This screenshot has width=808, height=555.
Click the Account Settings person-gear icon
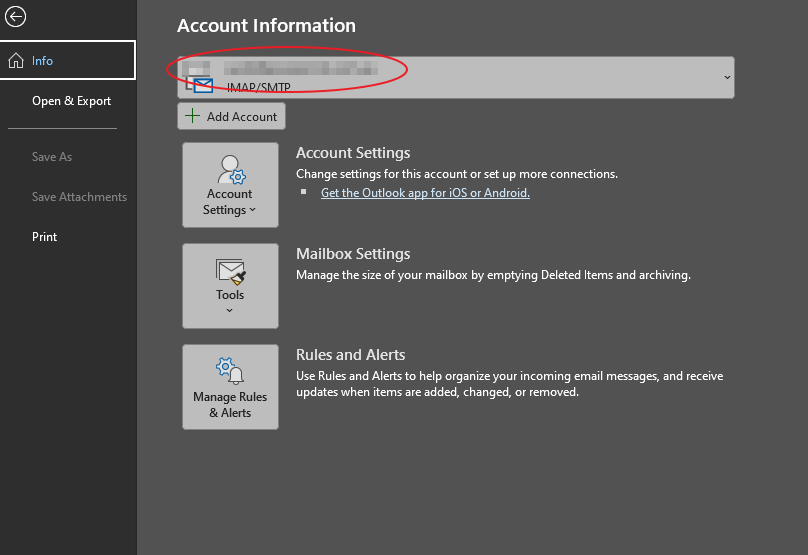click(231, 170)
